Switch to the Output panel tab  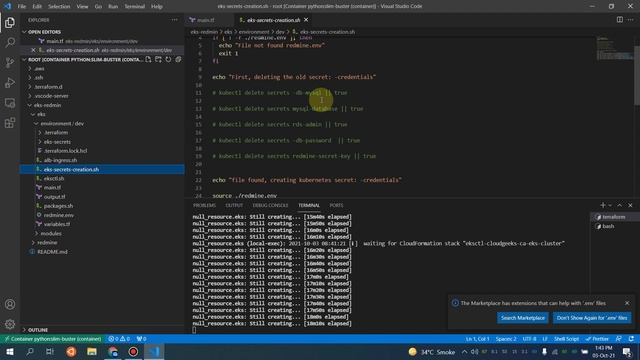pos(234,205)
